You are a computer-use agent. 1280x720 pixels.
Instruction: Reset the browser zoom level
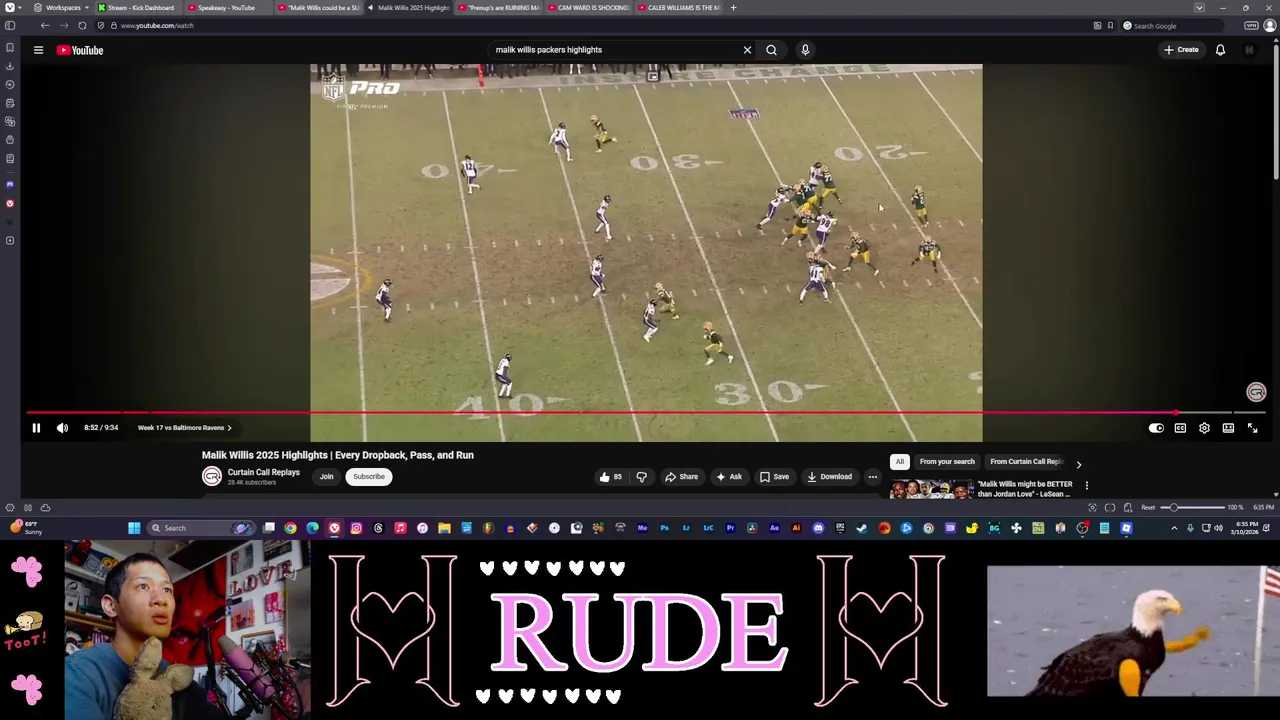click(x=1148, y=508)
